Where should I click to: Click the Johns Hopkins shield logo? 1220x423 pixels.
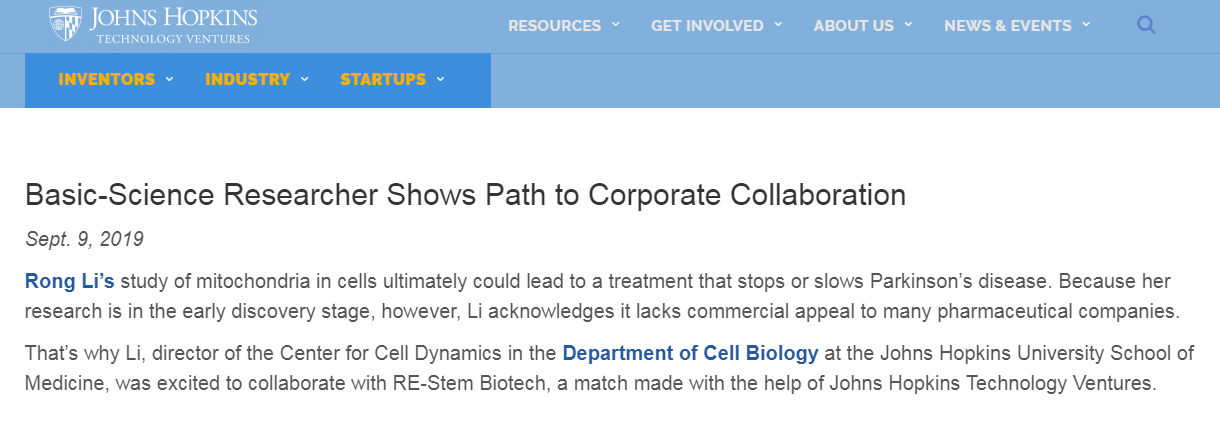click(66, 24)
